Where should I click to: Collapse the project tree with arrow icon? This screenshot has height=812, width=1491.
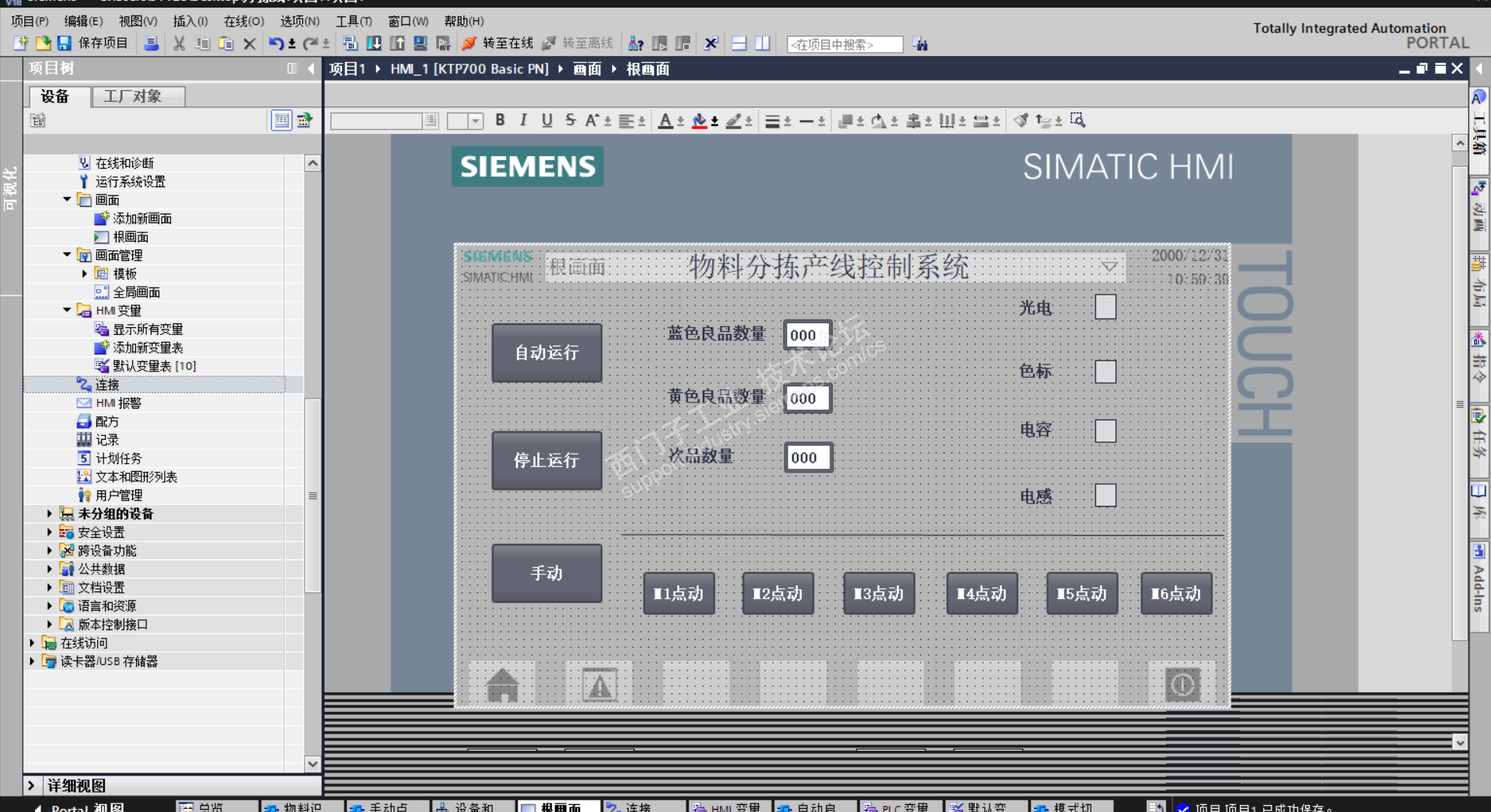pos(312,68)
